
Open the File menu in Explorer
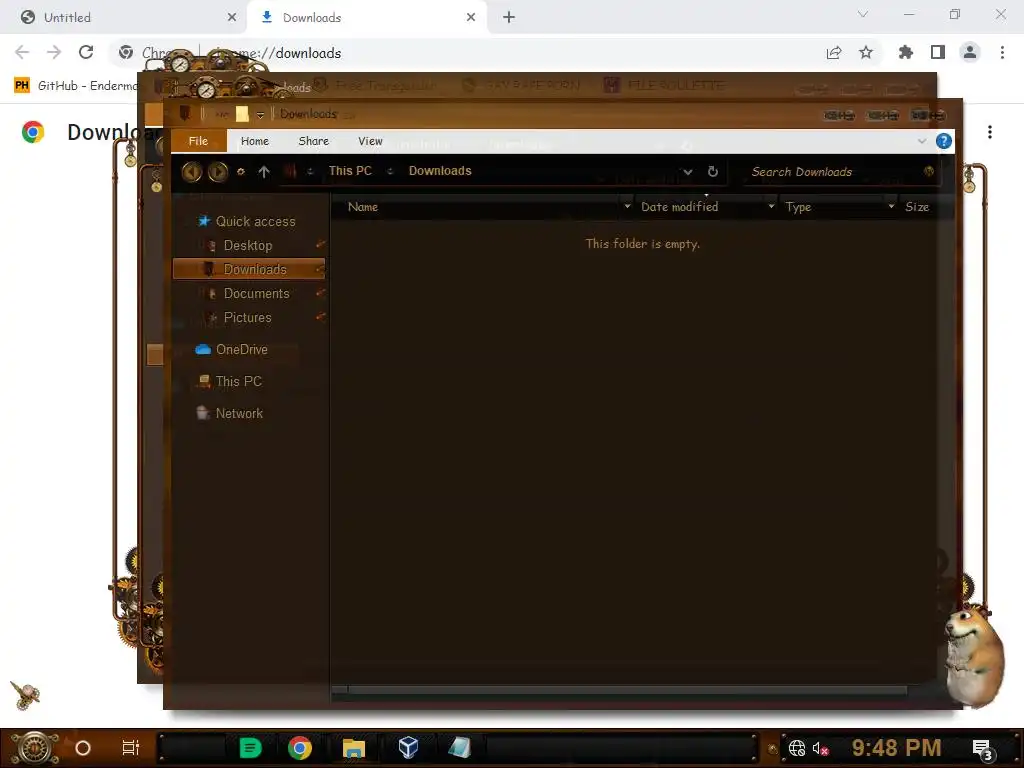pos(199,141)
